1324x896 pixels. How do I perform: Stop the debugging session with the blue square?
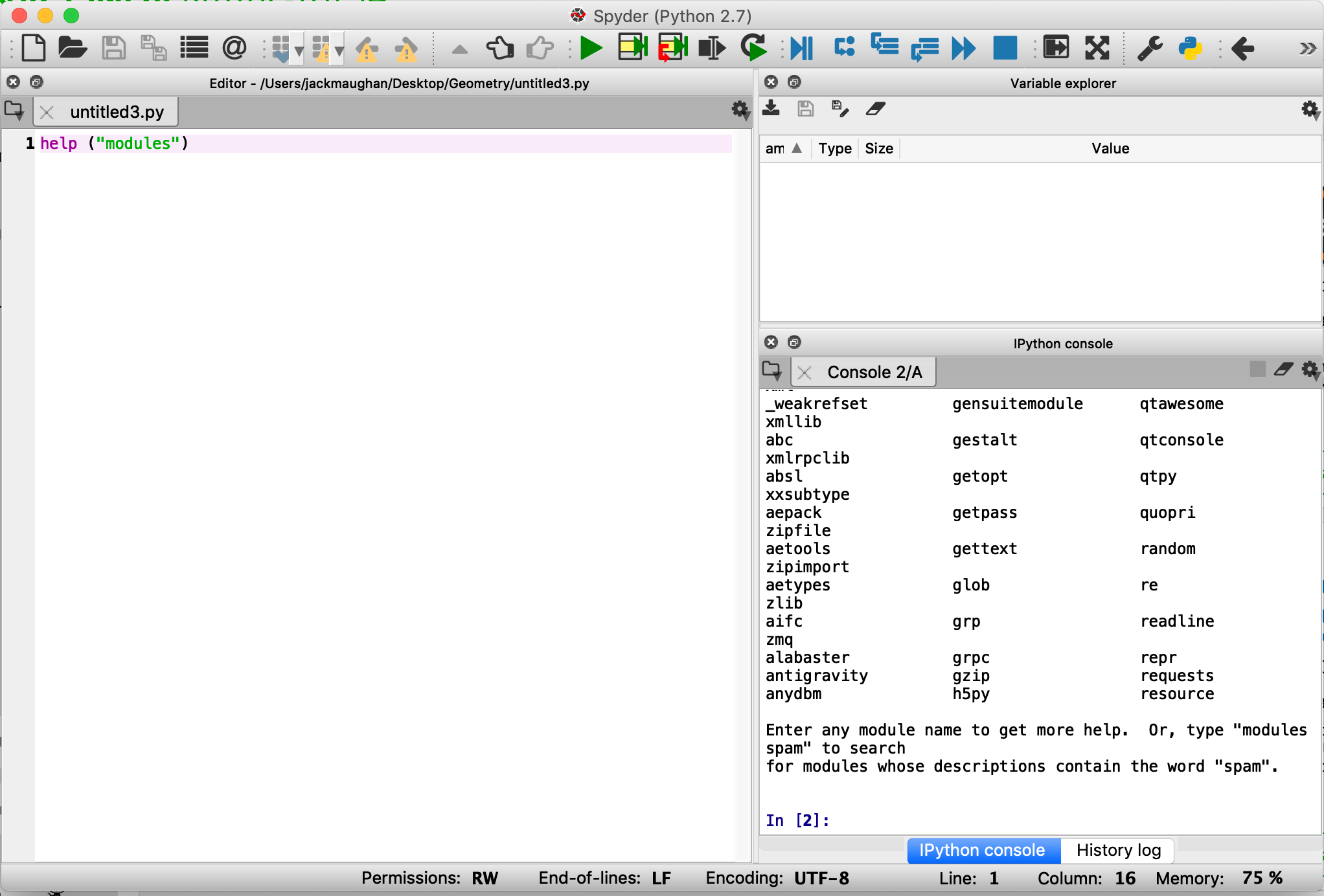tap(1005, 48)
